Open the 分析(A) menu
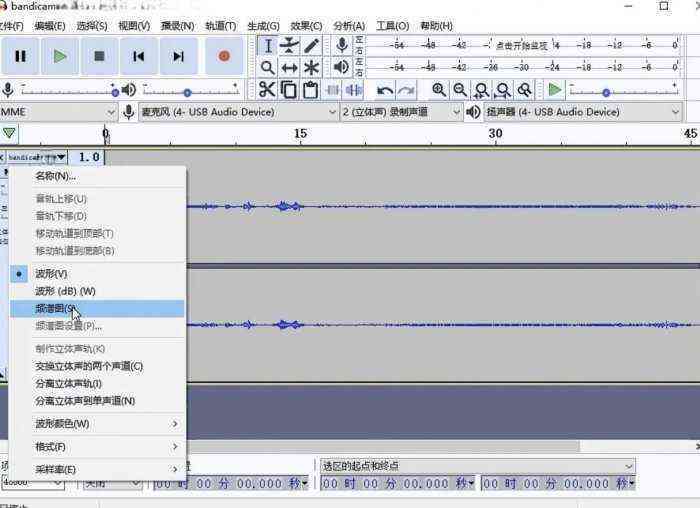 point(349,26)
